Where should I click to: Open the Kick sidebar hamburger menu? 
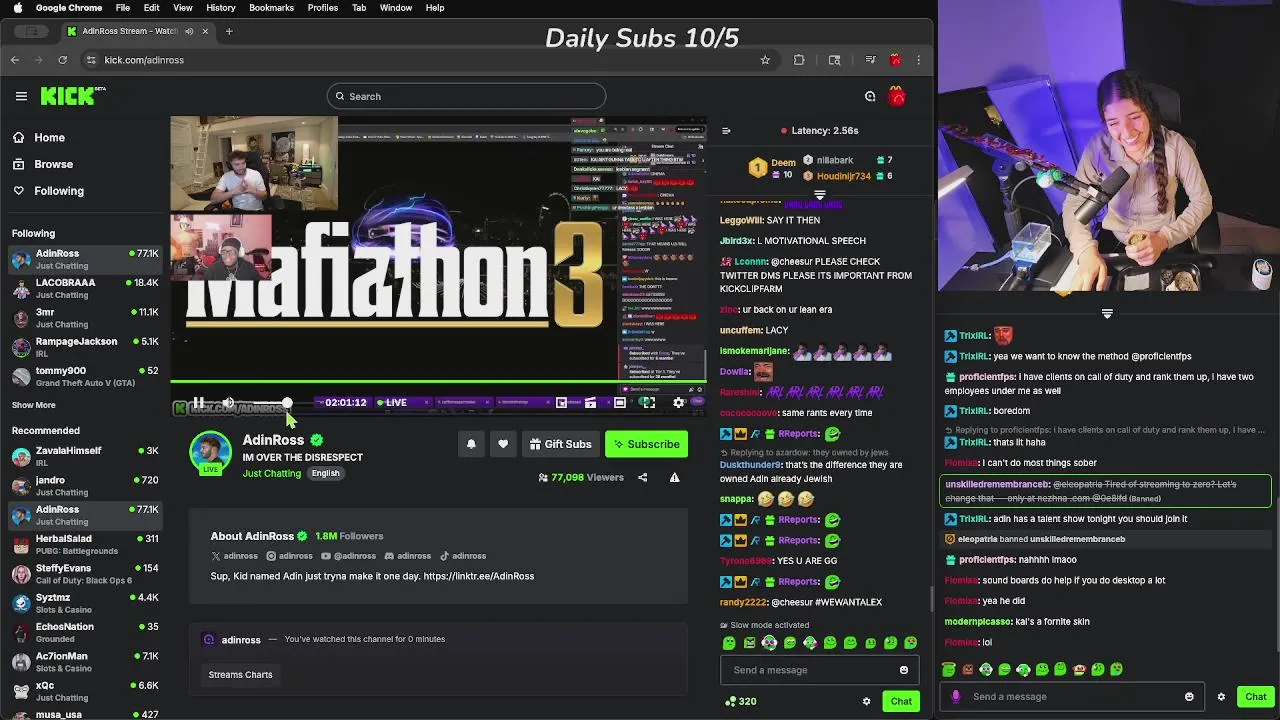click(x=21, y=96)
